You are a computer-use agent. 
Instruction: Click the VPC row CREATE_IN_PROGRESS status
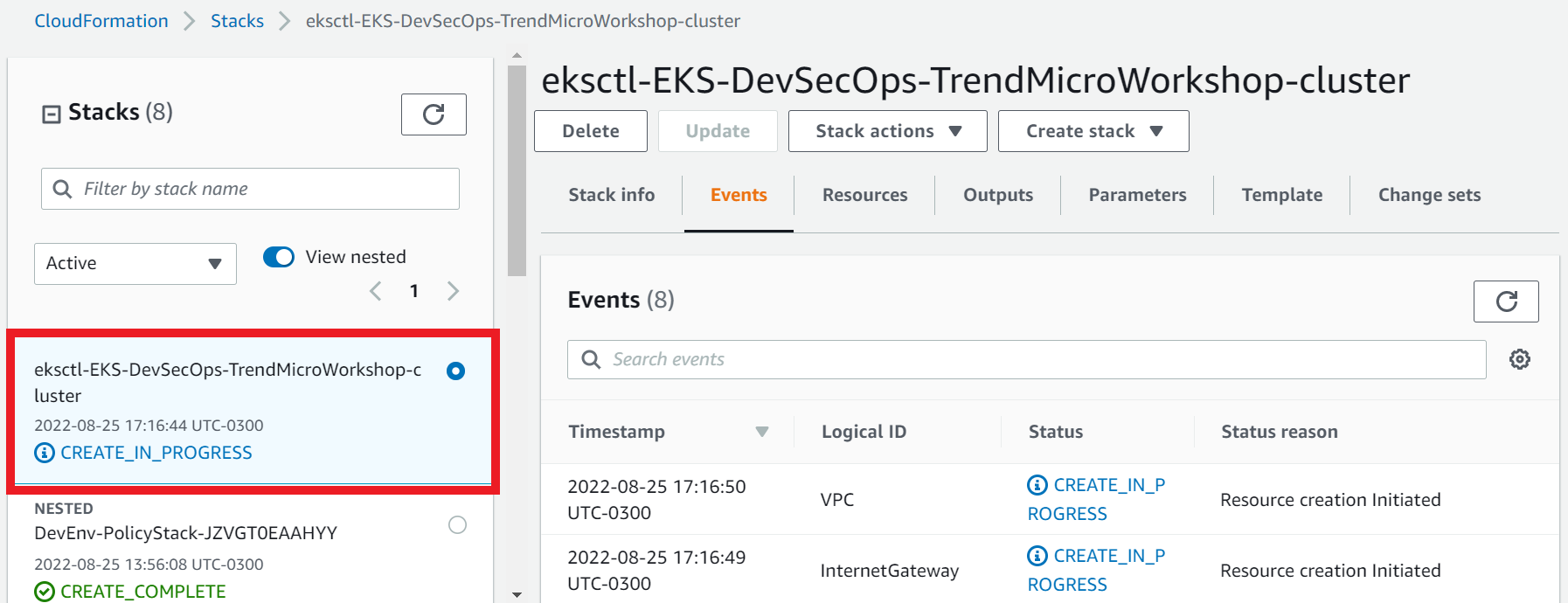(x=1096, y=499)
